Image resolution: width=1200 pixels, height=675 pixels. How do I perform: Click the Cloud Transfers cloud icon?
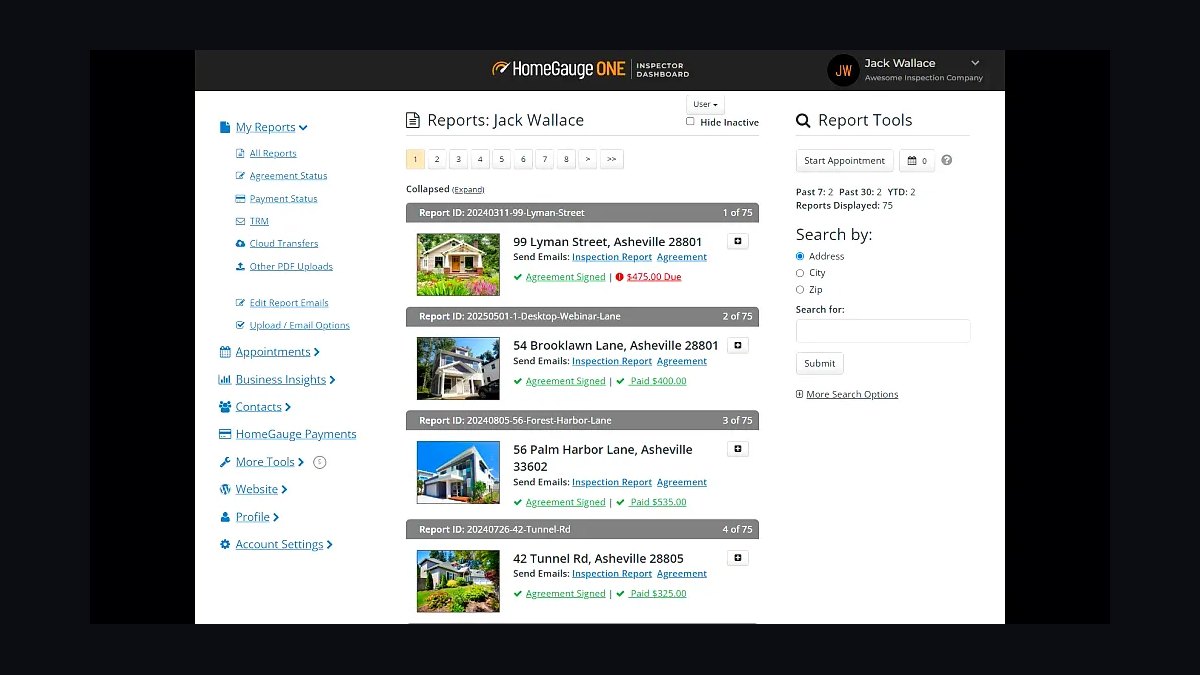[x=240, y=244]
